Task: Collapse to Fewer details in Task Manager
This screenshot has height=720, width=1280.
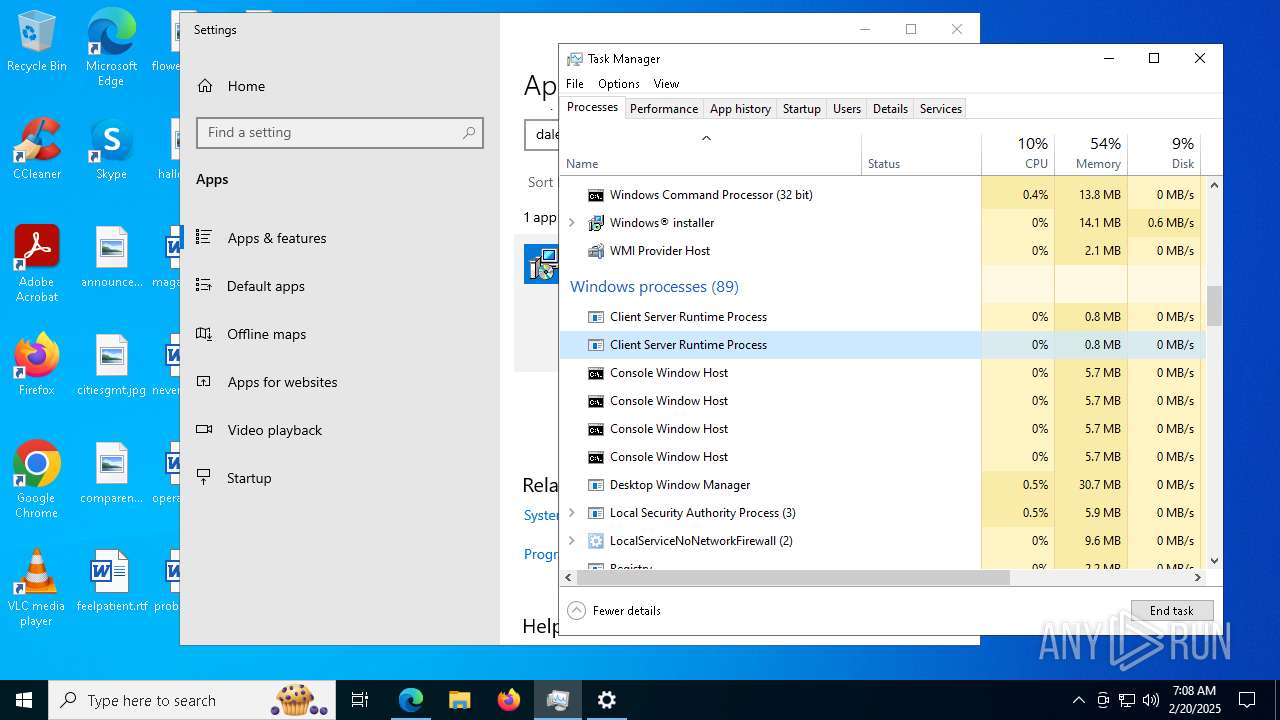Action: tap(614, 611)
